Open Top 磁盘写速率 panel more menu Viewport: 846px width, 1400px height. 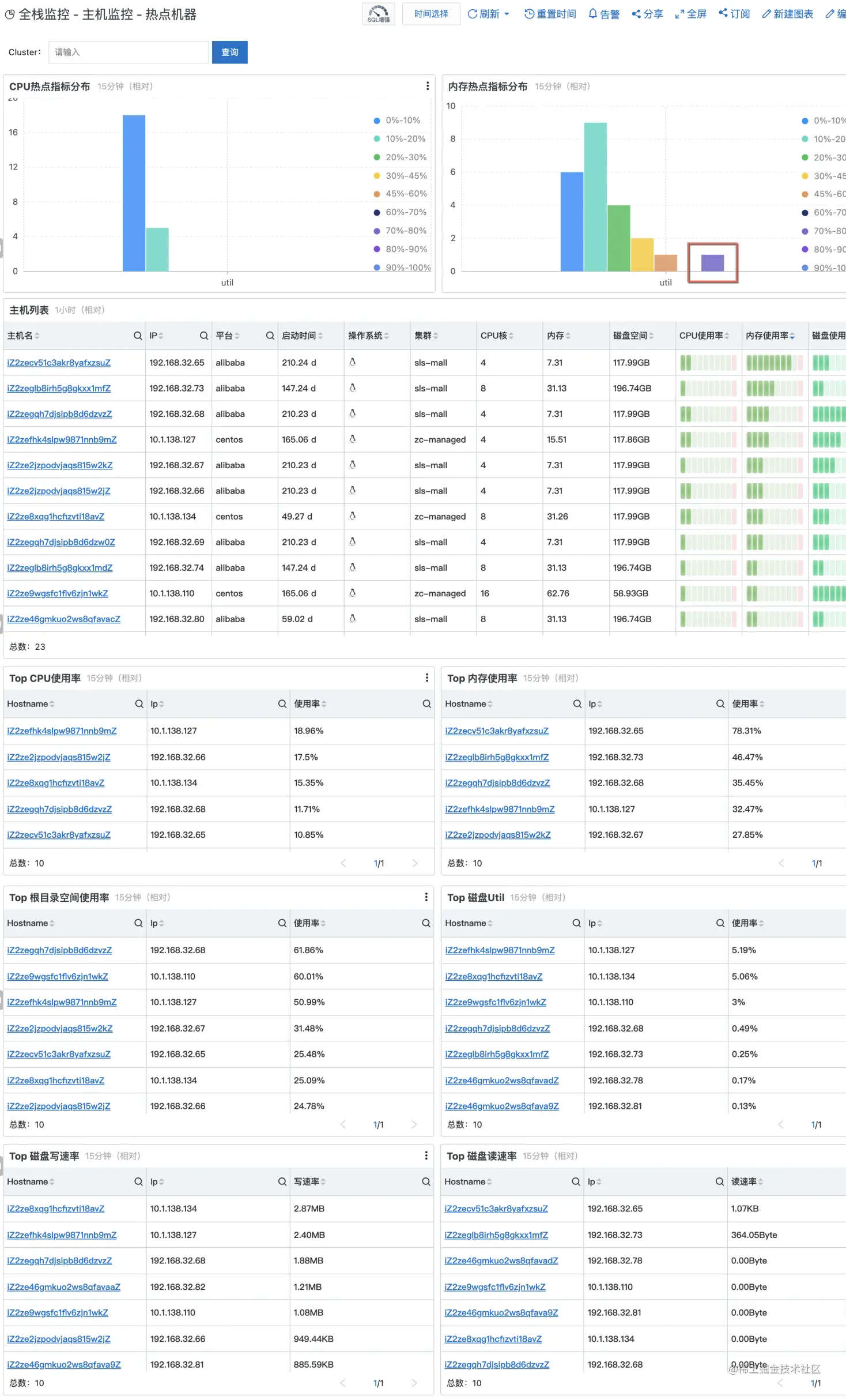tap(426, 1155)
